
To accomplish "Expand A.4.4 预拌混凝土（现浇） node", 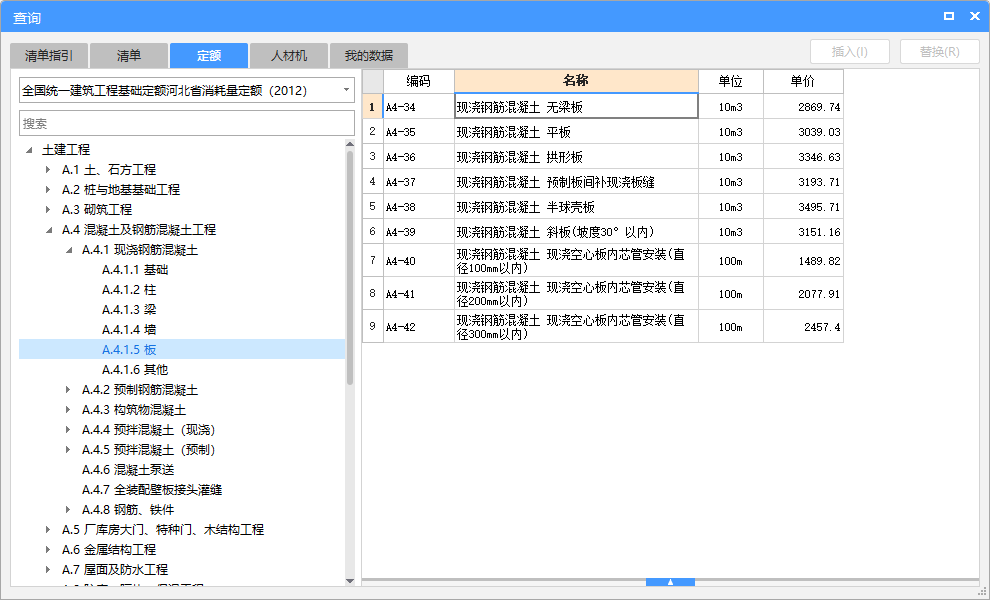I will pyautogui.click(x=68, y=429).
